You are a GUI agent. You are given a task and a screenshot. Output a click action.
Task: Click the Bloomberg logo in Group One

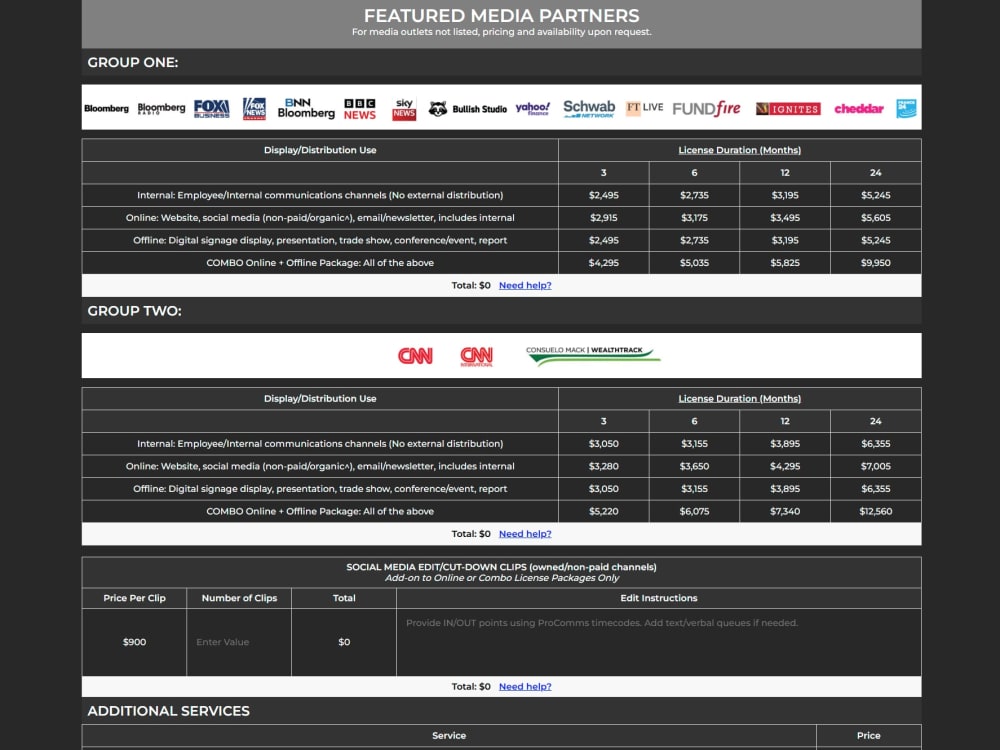tap(106, 108)
